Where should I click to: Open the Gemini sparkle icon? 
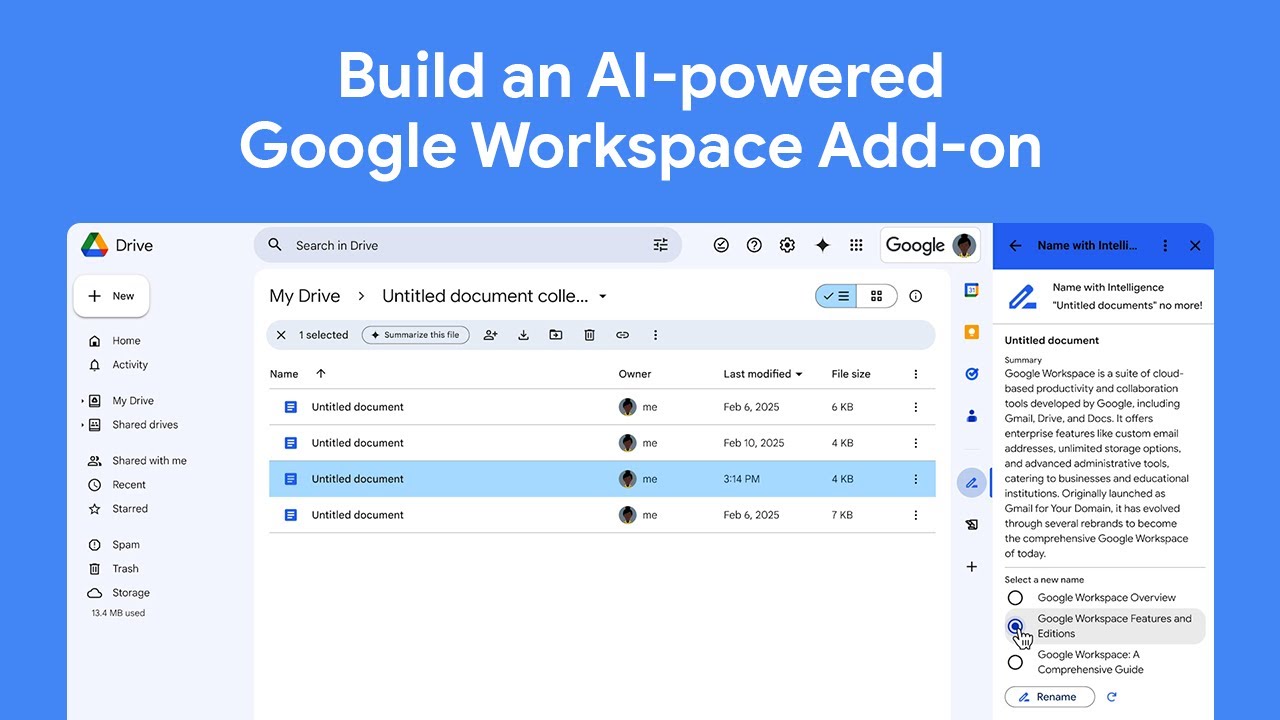[x=822, y=245]
